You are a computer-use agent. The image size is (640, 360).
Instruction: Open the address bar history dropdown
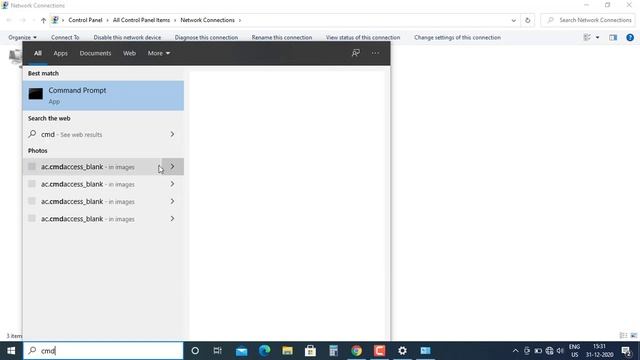pos(513,20)
